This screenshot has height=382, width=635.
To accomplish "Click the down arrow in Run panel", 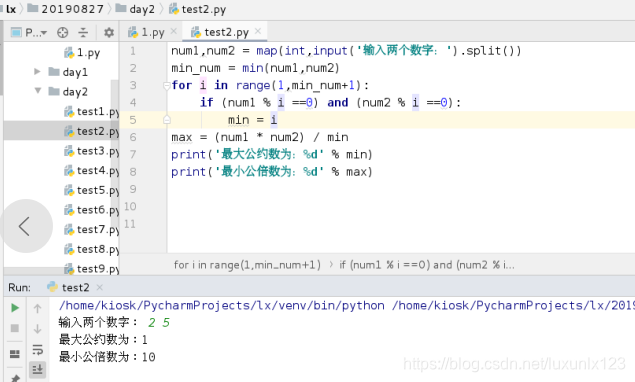I will tap(37, 329).
